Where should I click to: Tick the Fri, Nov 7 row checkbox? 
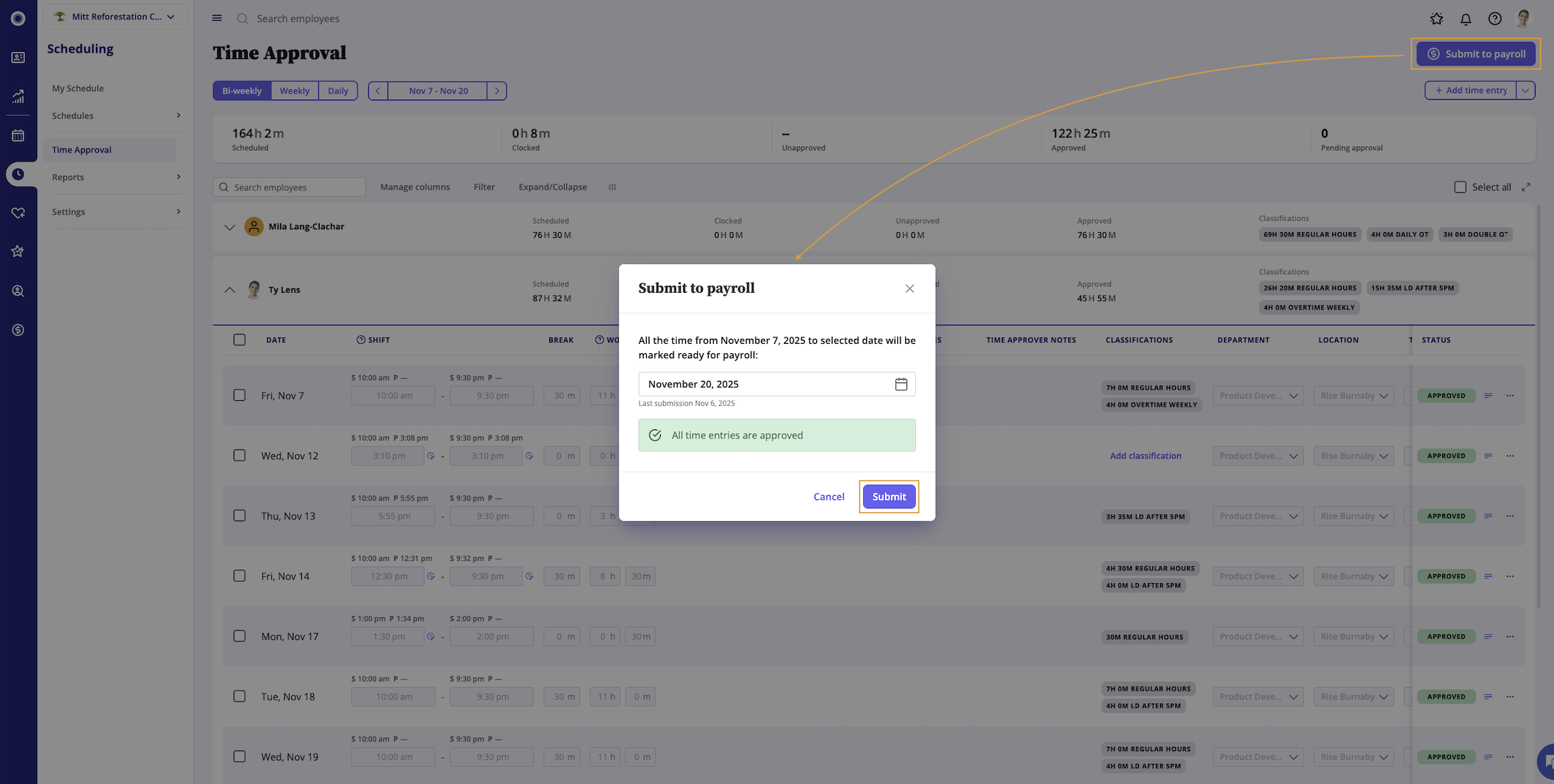[239, 395]
